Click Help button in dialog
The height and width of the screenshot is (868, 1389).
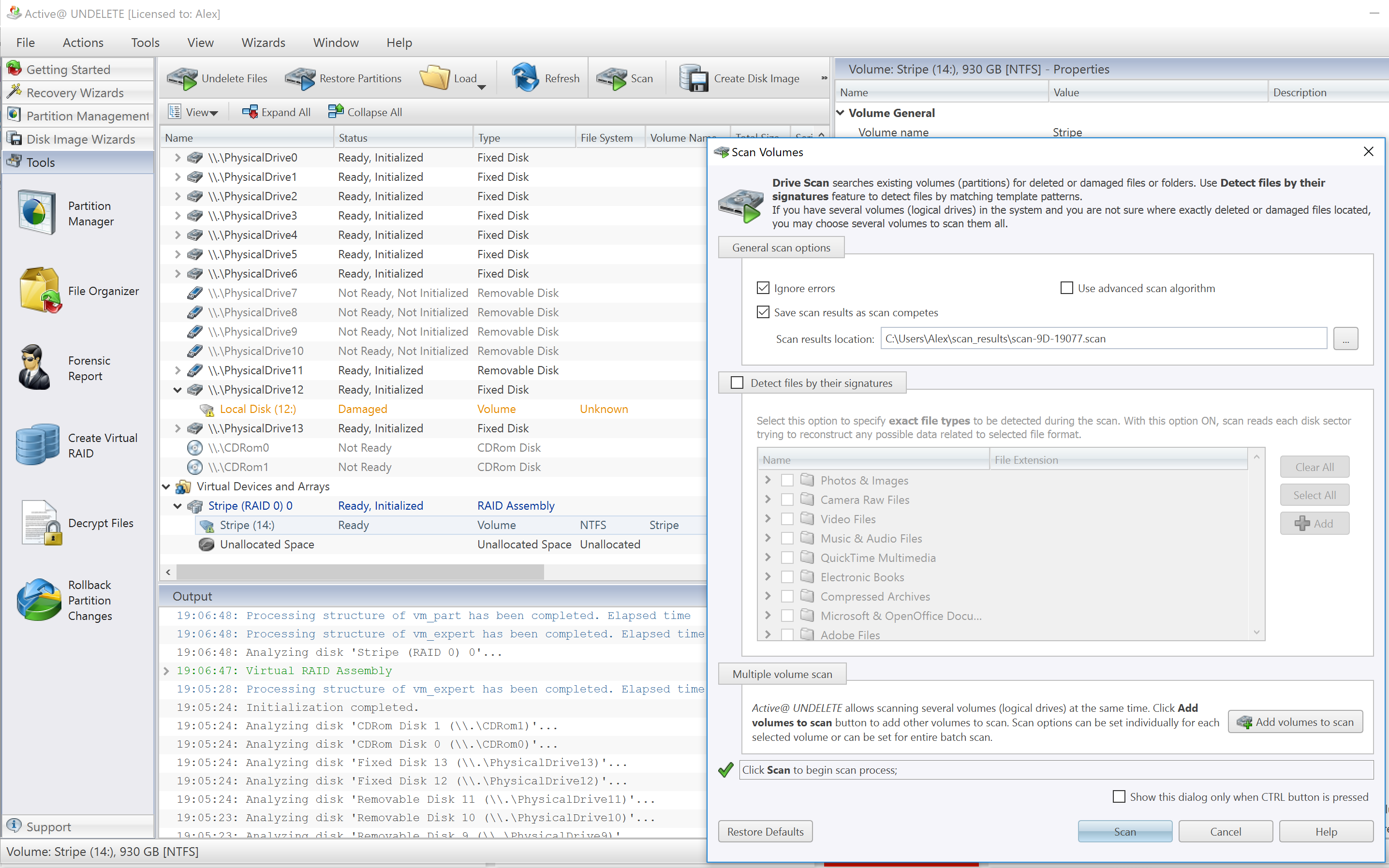1326,831
